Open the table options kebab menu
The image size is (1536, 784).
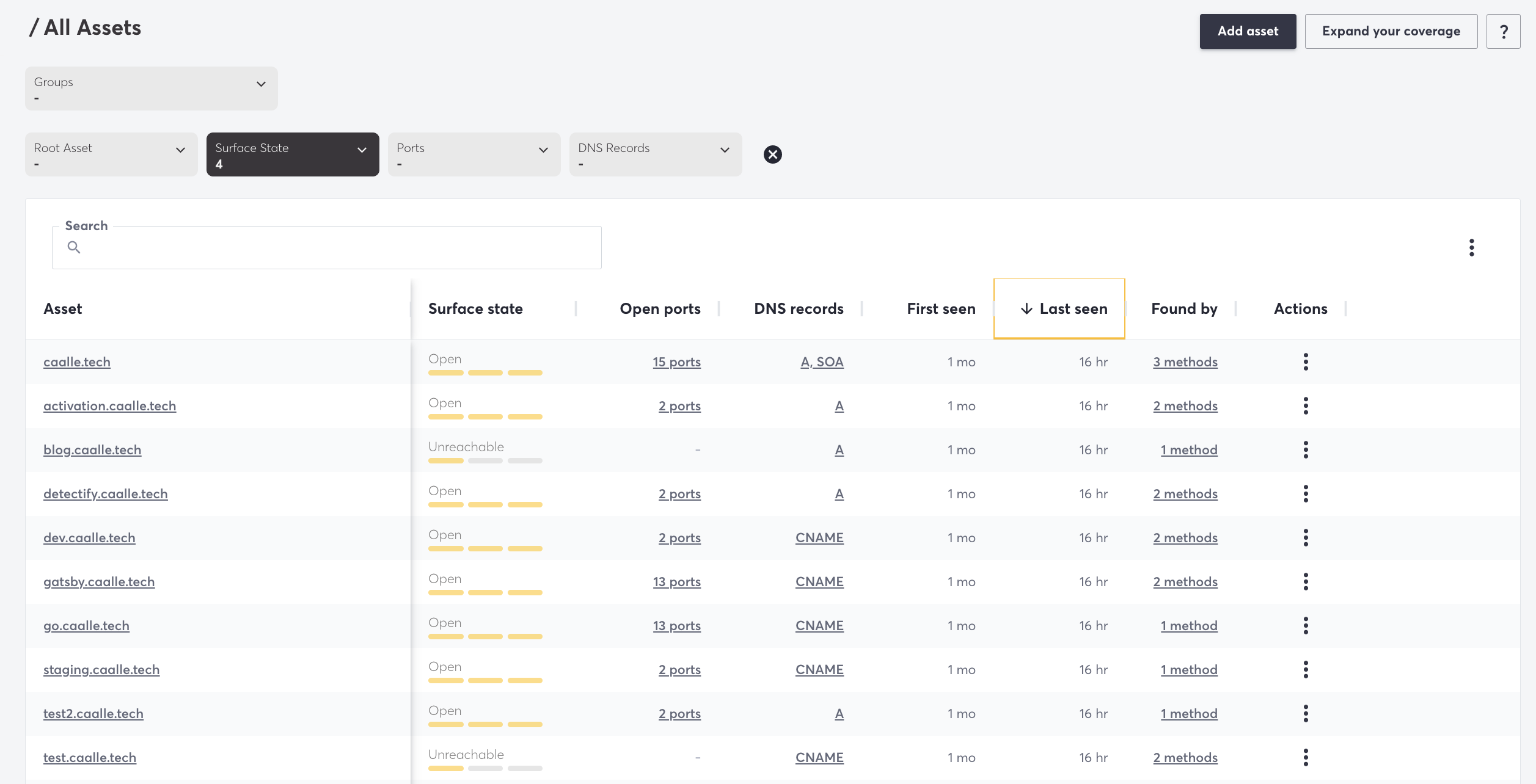click(1471, 247)
